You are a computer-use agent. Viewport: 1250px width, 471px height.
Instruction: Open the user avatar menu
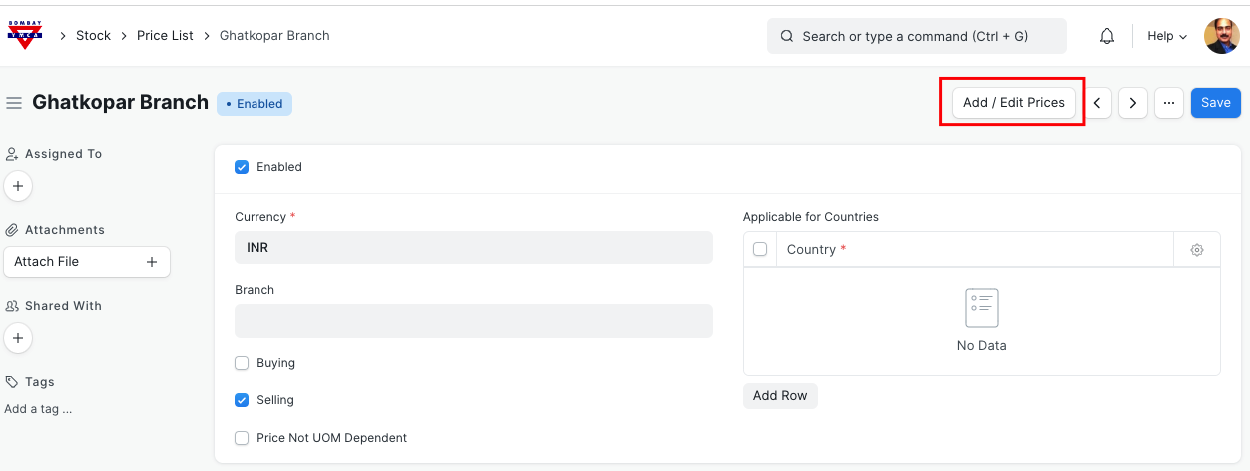1221,36
